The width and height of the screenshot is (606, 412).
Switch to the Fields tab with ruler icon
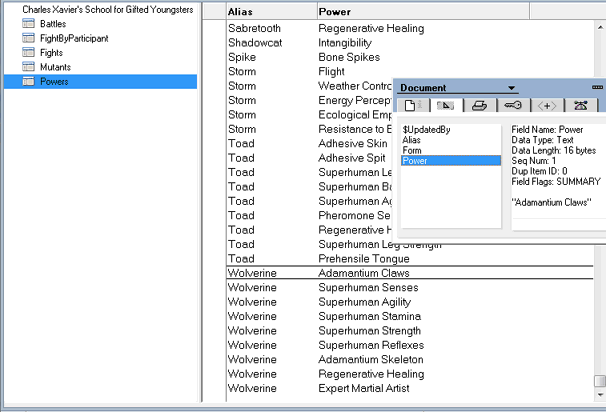point(446,105)
